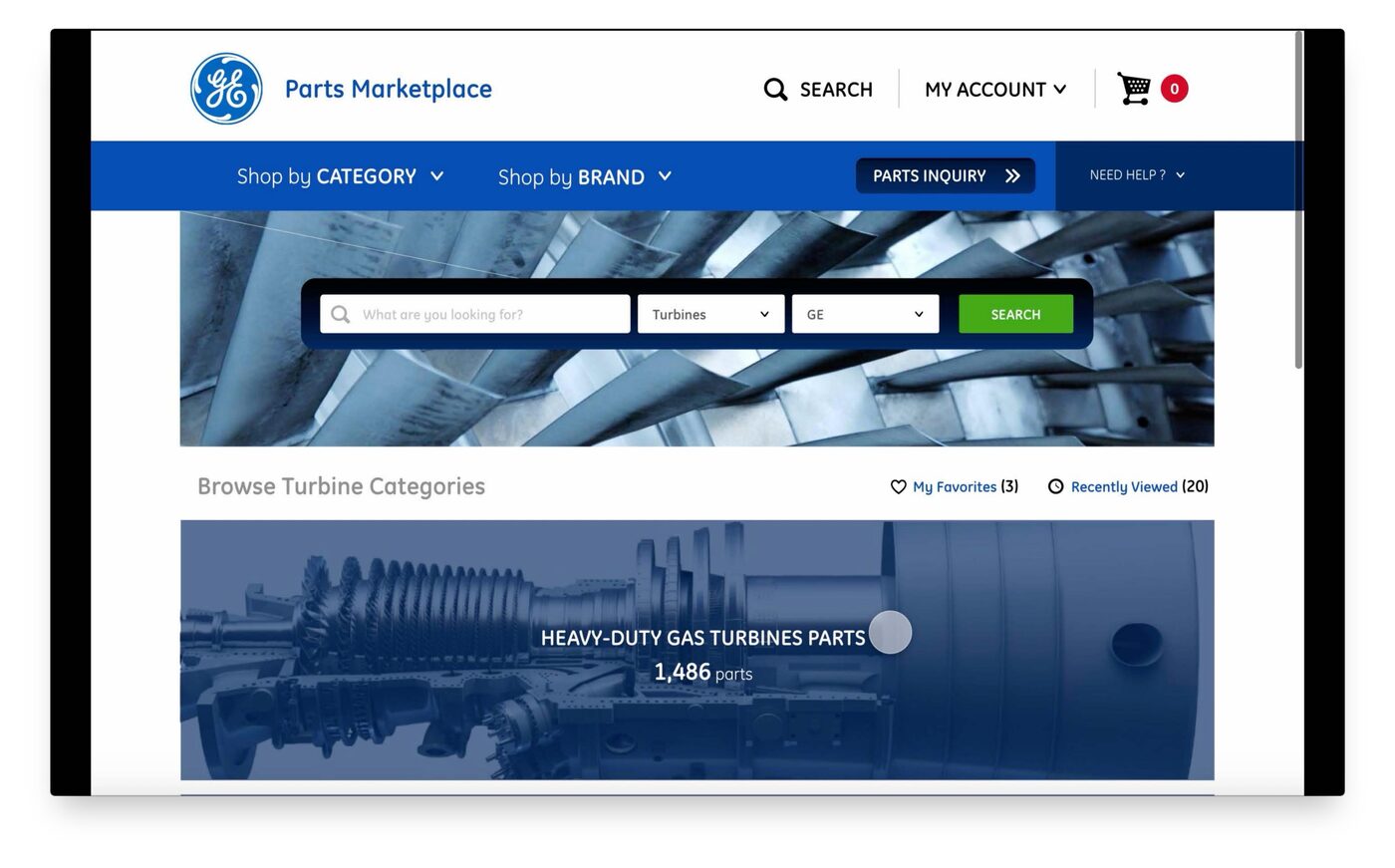The width and height of the screenshot is (1395, 868).
Task: Click the red cart count badge
Action: tap(1175, 89)
